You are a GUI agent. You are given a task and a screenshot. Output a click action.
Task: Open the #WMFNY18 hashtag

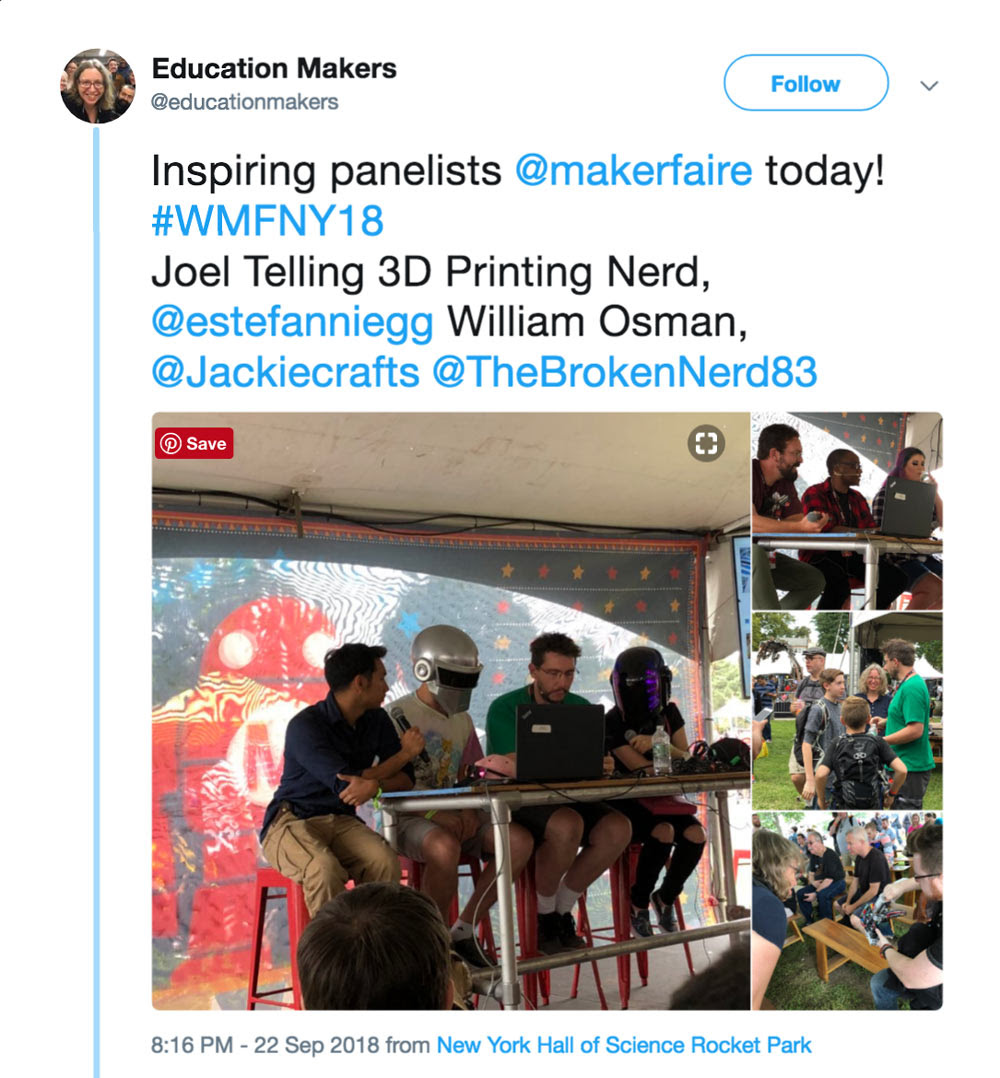(x=267, y=221)
